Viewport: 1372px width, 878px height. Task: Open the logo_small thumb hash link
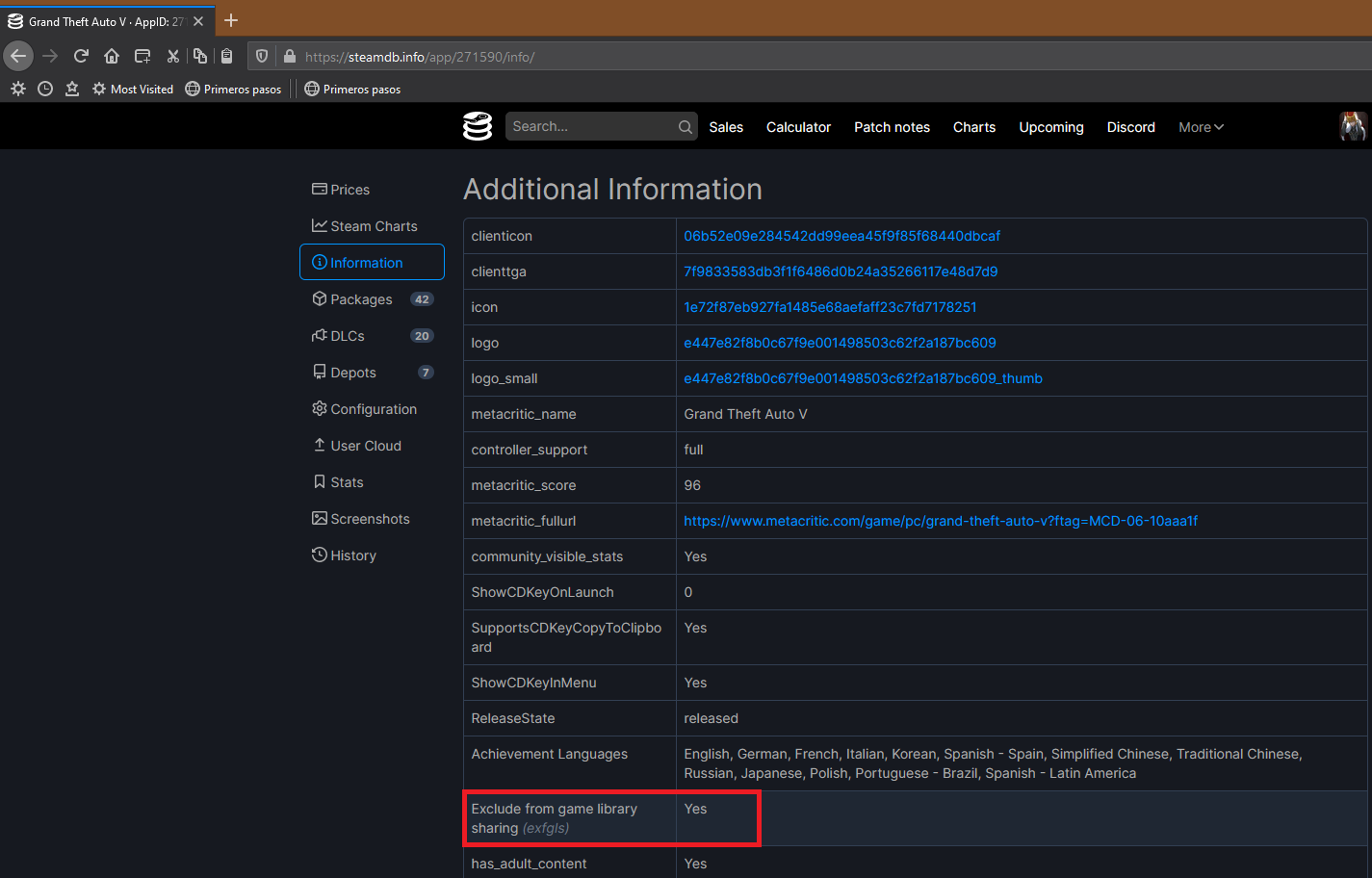[863, 378]
